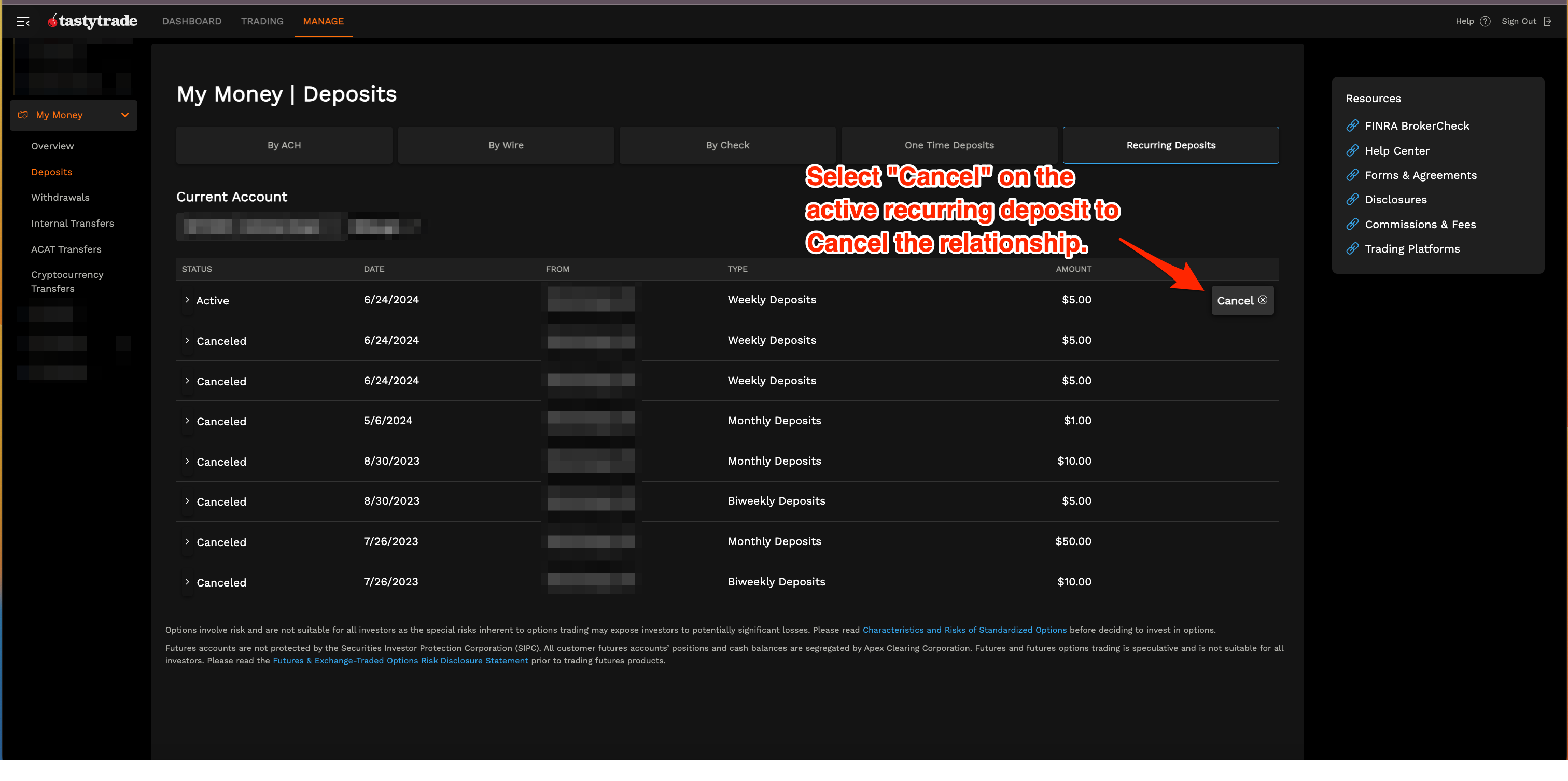Cancel the active recurring deposit
The height and width of the screenshot is (781, 1568).
[x=1242, y=301]
